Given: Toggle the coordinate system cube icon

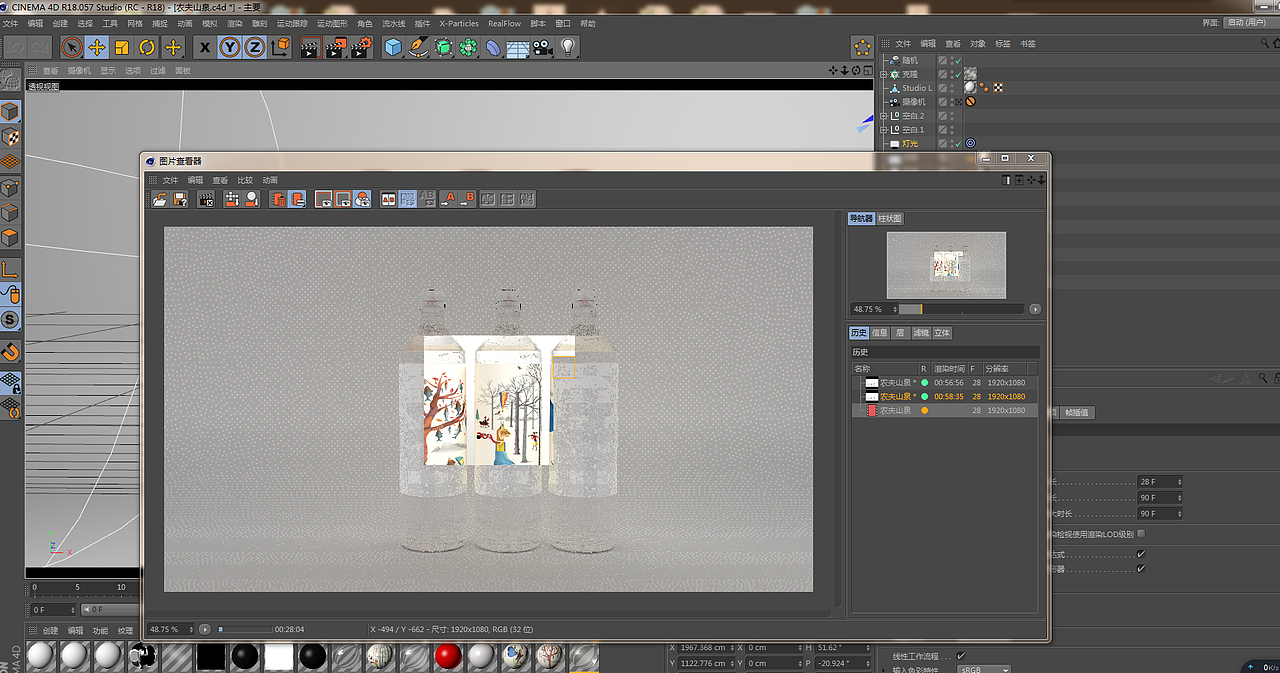Looking at the screenshot, I should point(281,47).
